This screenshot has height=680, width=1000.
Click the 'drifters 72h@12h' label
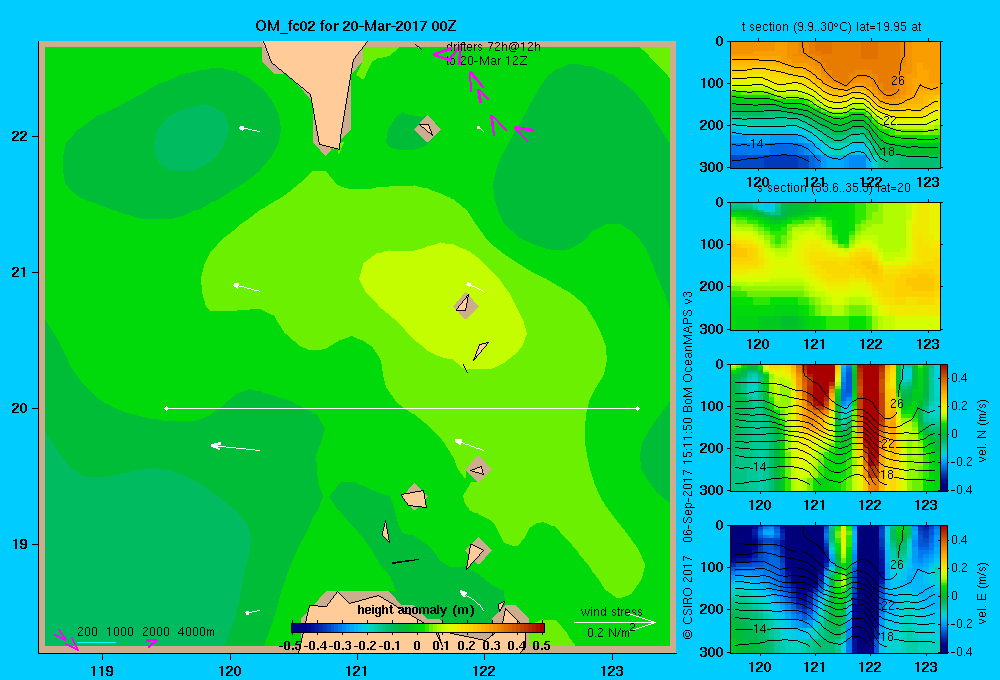(x=494, y=47)
